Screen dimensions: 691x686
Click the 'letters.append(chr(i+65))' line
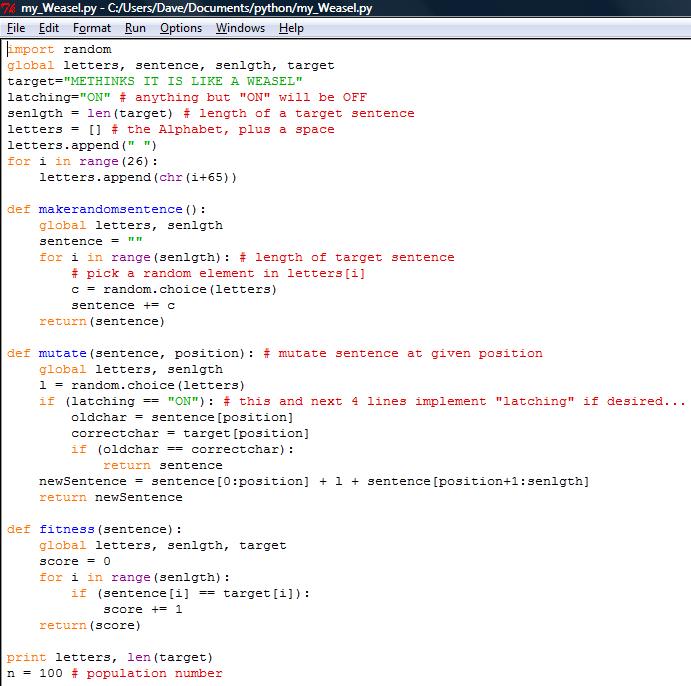[x=138, y=178]
